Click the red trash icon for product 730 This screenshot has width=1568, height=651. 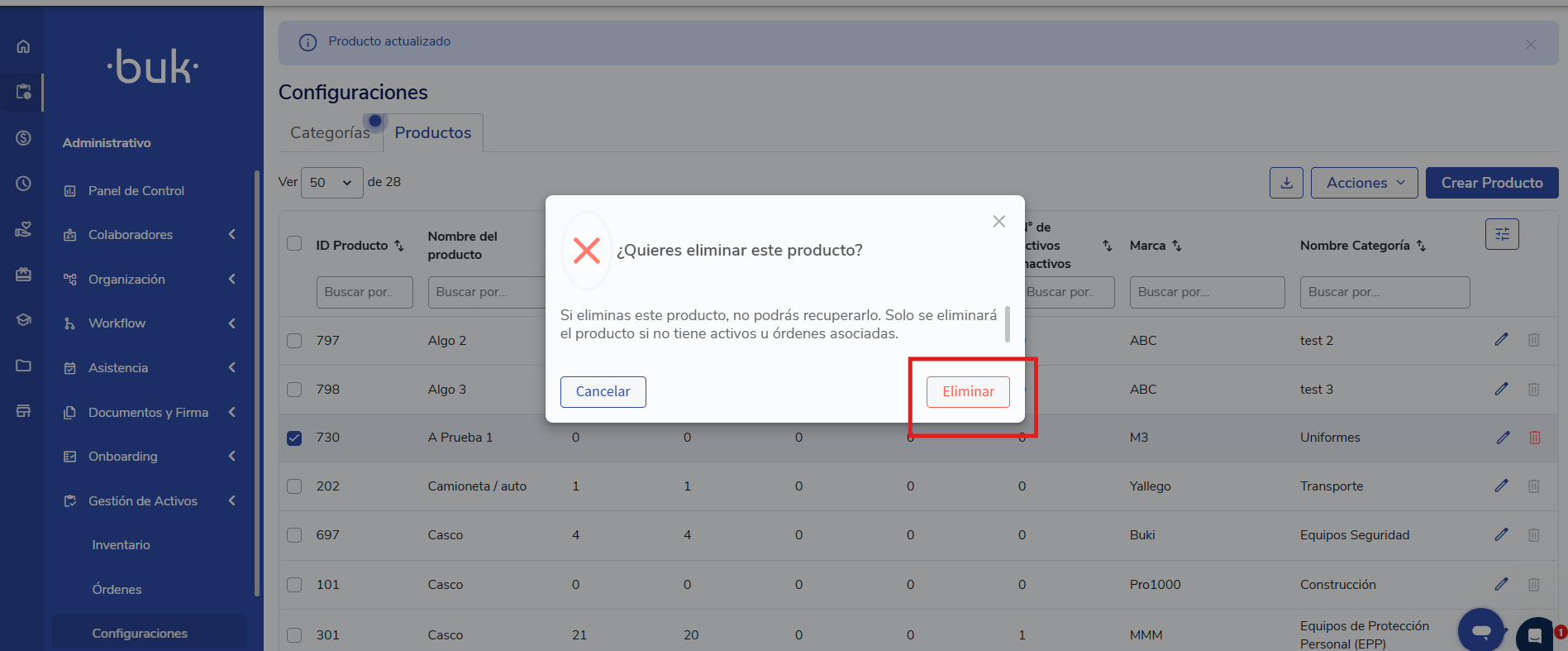click(1534, 438)
